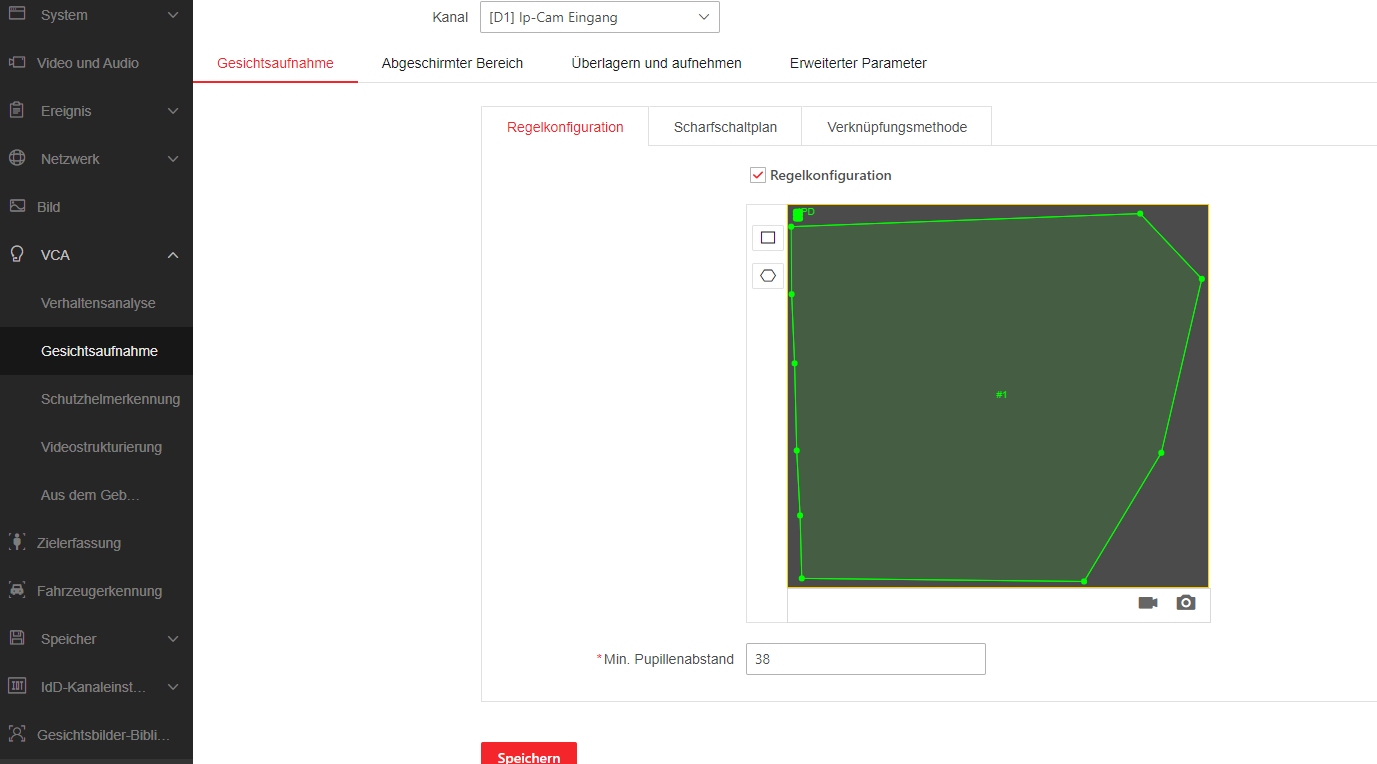Image resolution: width=1377 pixels, height=764 pixels.
Task: Click the VCA lightbulb icon in sidebar
Action: 17,255
